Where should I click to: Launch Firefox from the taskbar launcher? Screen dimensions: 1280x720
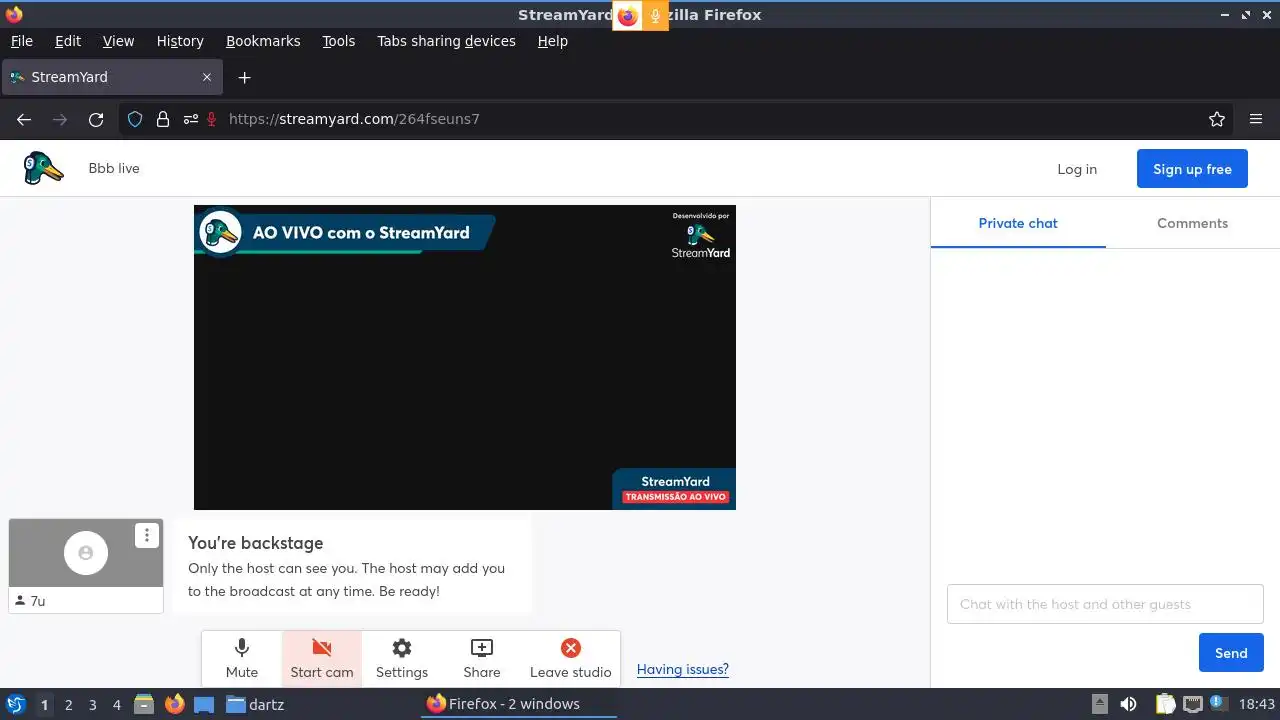pos(174,704)
